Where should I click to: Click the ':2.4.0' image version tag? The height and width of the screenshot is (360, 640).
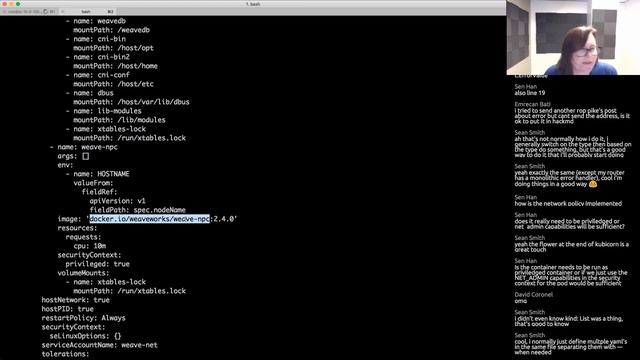click(x=222, y=219)
